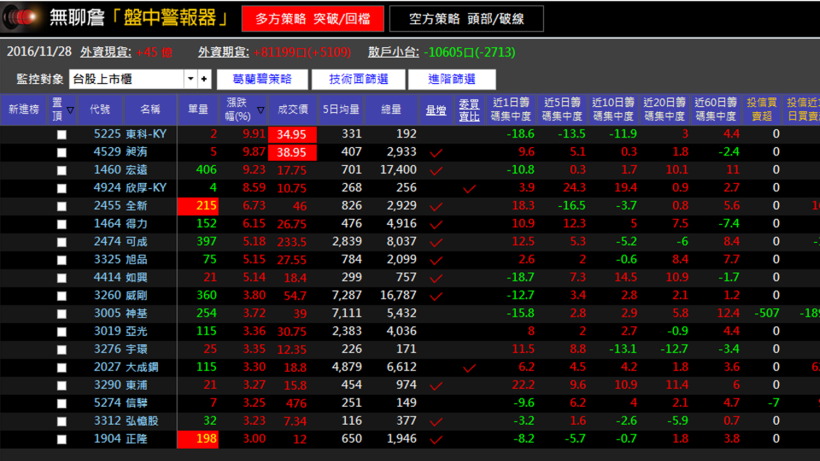The width and height of the screenshot is (820, 461).
Task: Tick the pin checkbox for 4414 如興
Action: [x=62, y=278]
